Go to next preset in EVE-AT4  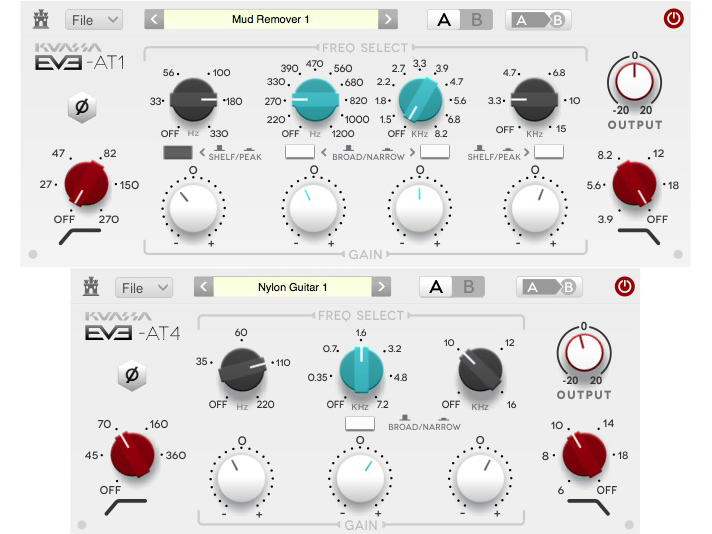click(381, 287)
